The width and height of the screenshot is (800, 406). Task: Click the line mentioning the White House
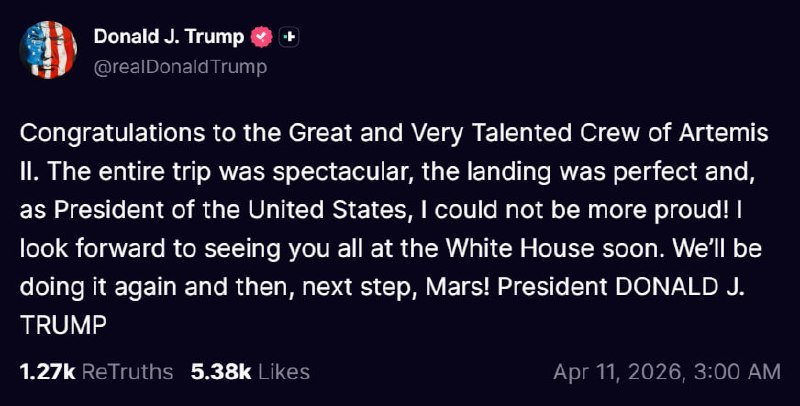pos(391,249)
